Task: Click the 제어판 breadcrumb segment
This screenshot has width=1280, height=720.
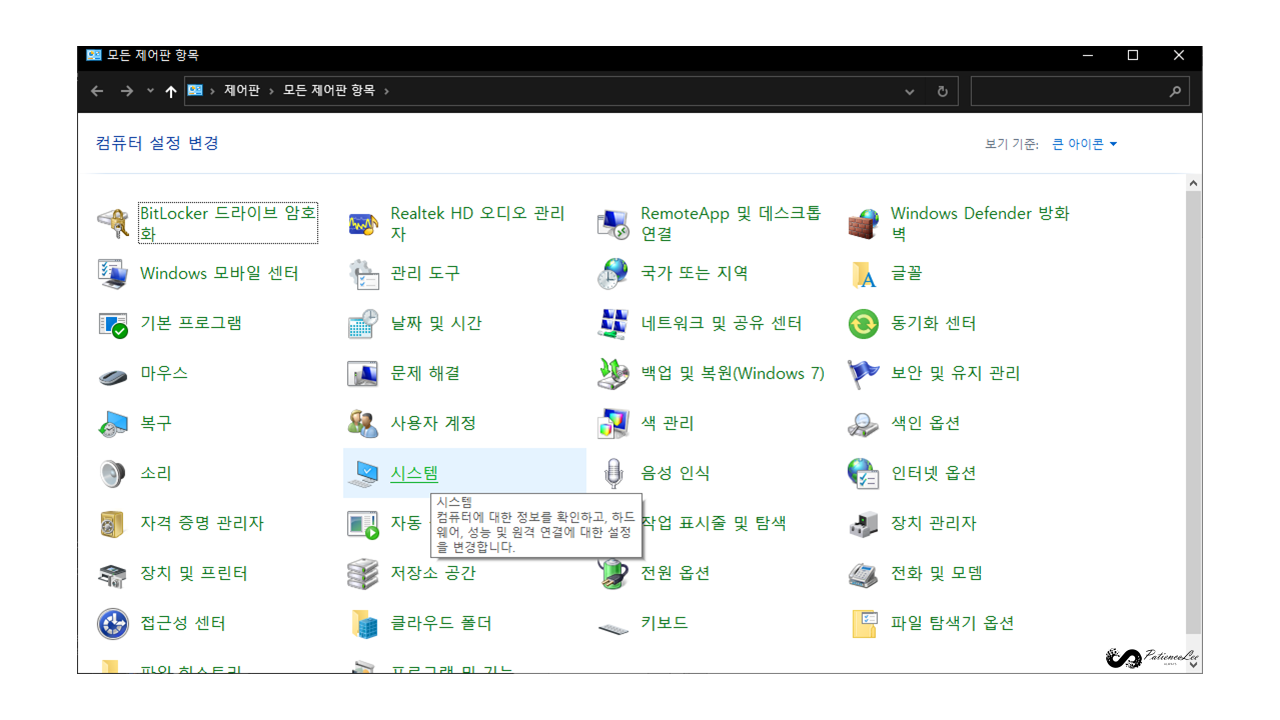Action: pyautogui.click(x=242, y=90)
